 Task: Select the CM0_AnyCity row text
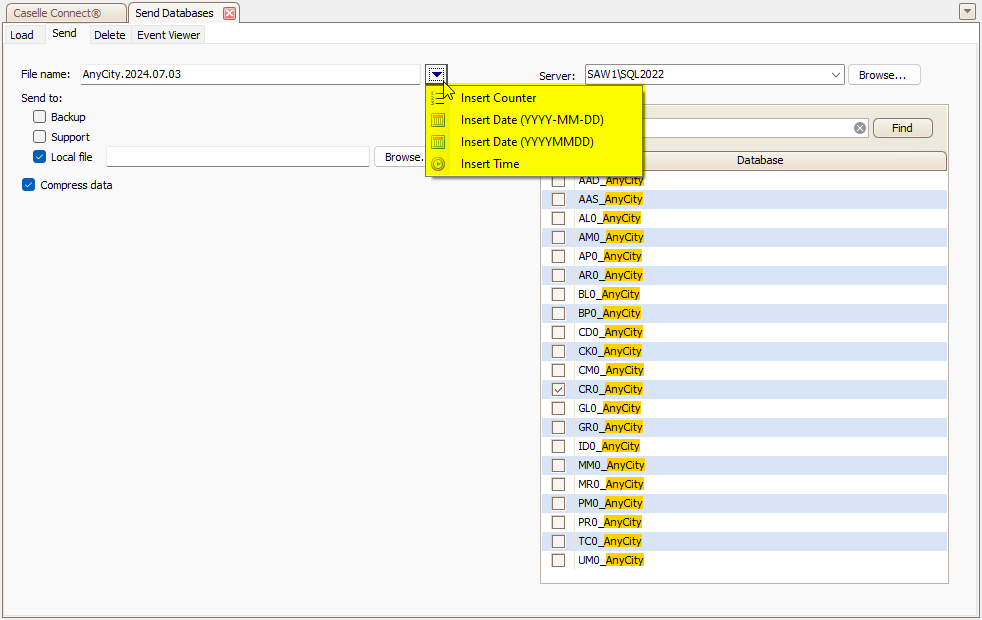[611, 370]
